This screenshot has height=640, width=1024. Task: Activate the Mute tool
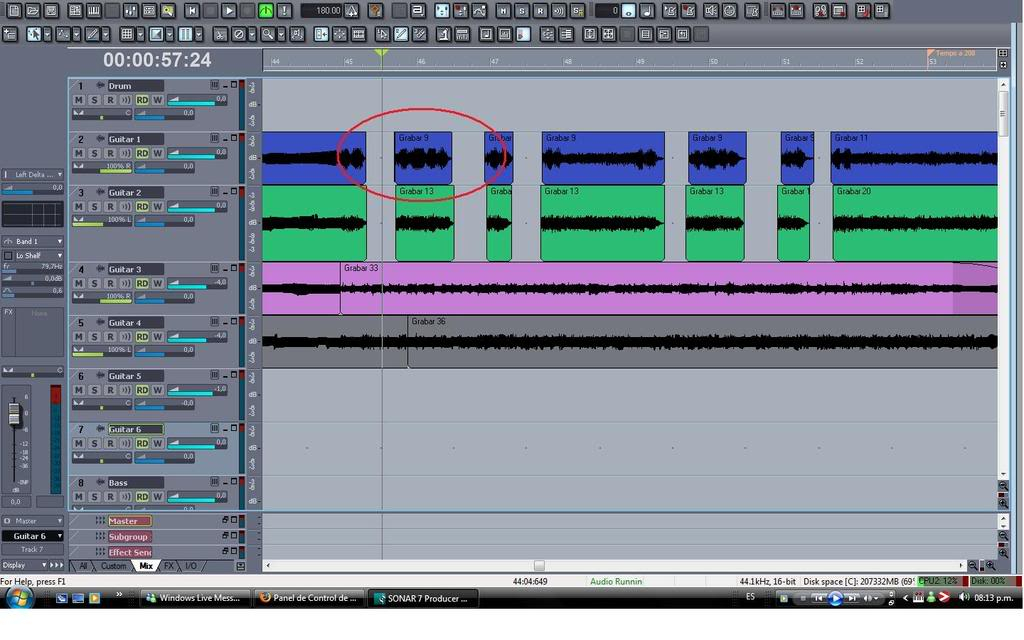click(x=239, y=34)
